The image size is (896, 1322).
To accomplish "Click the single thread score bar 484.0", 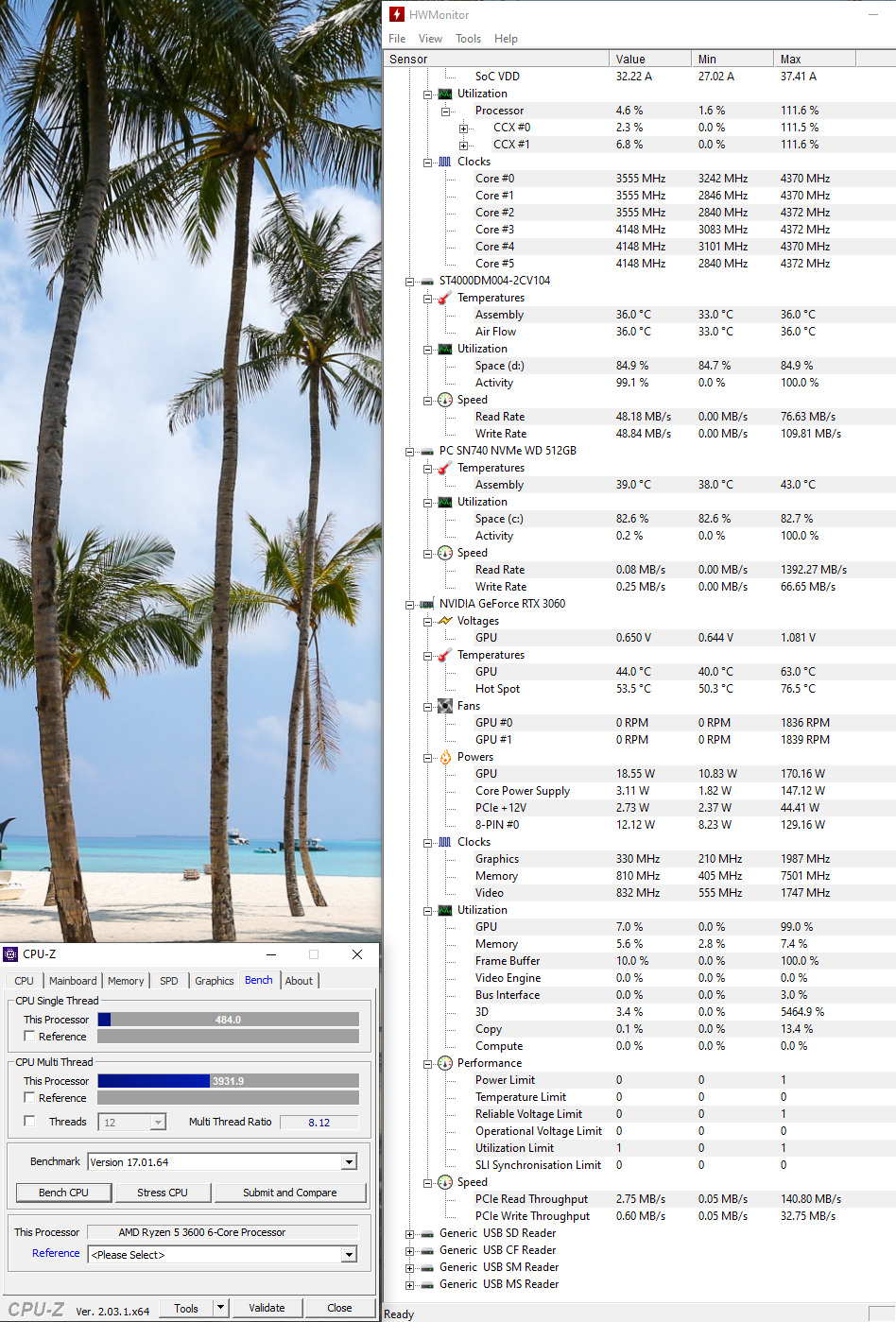I will pos(228,1020).
